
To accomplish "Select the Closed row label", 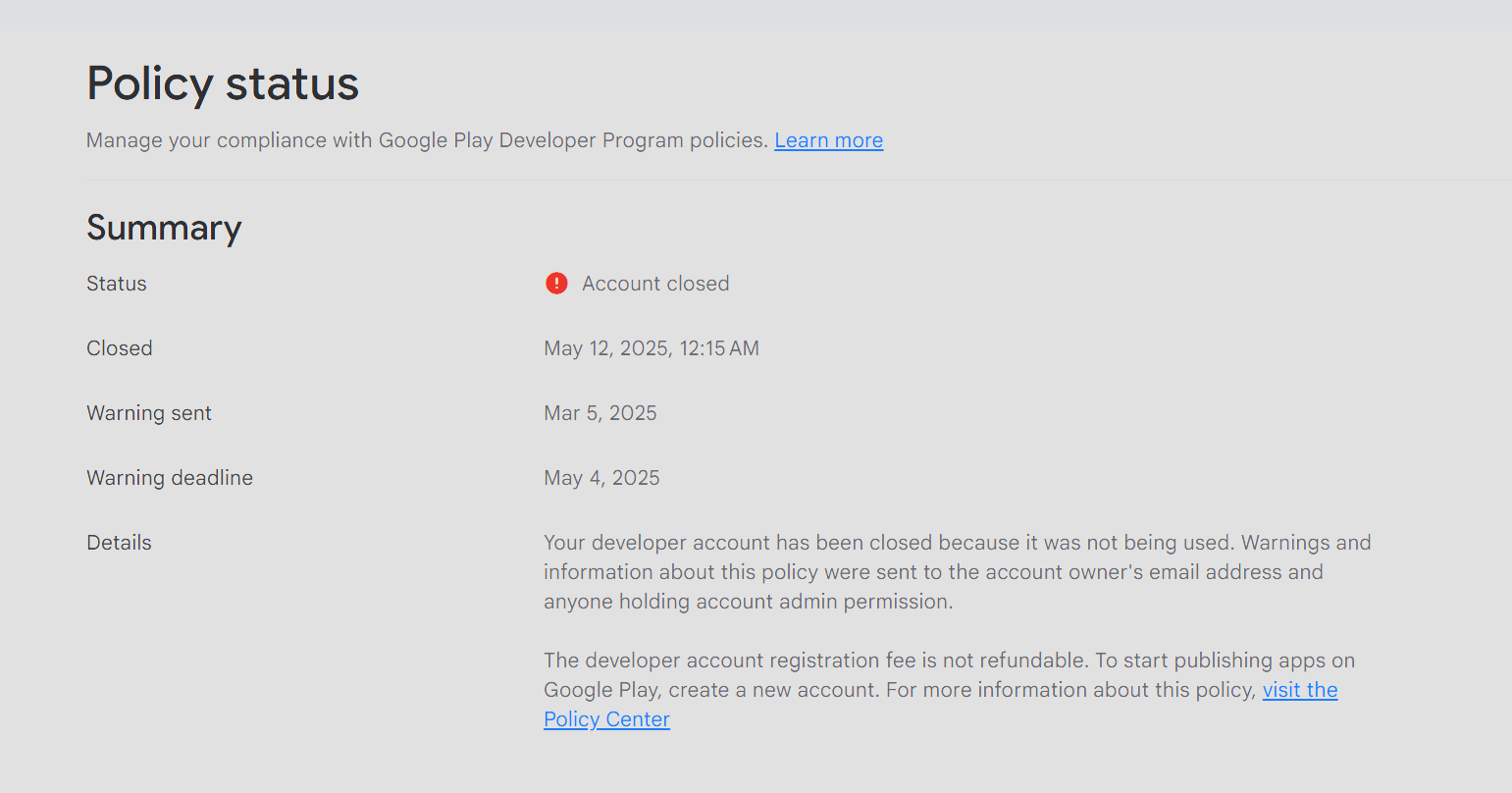I will (119, 347).
